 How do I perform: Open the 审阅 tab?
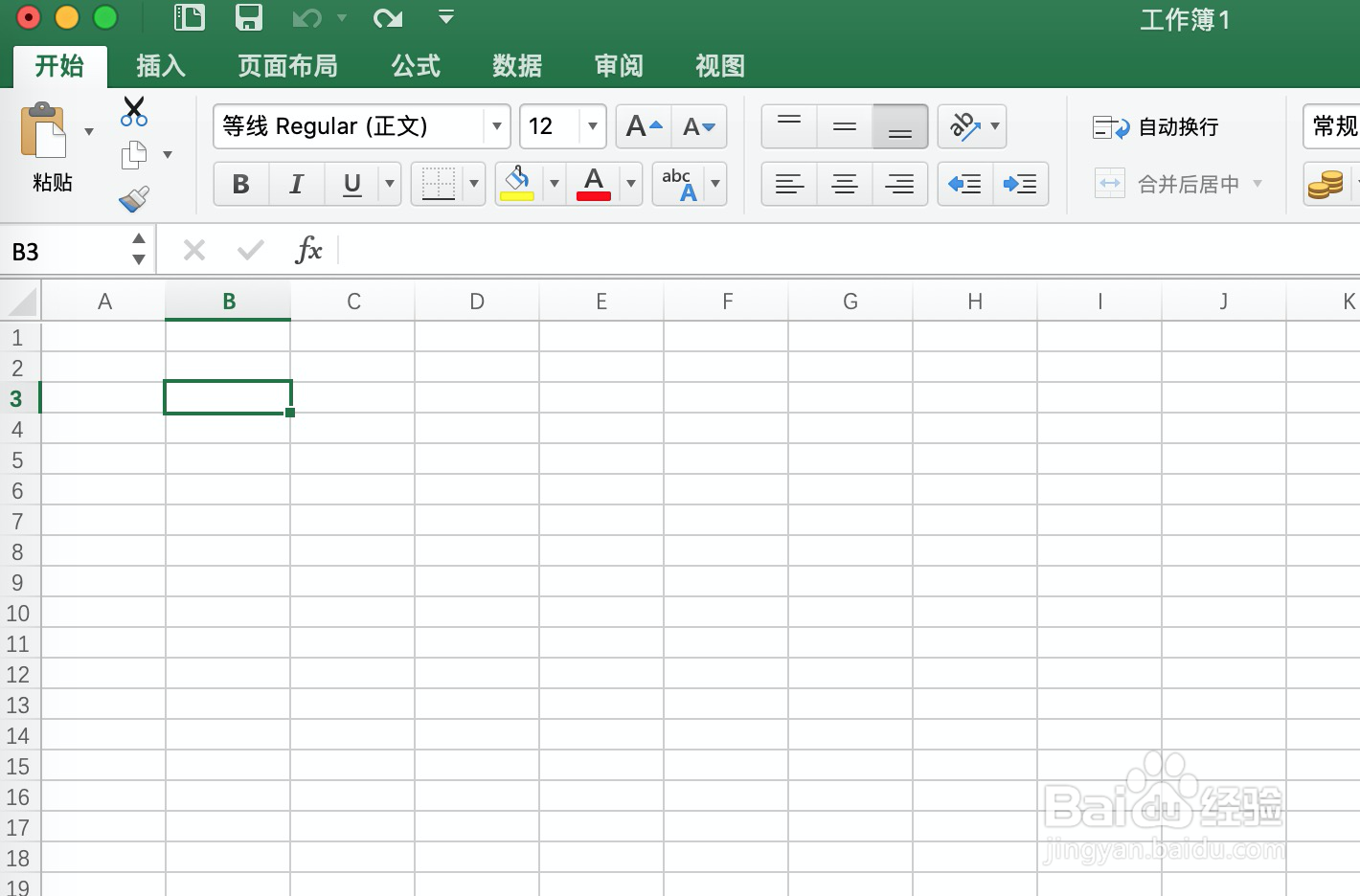tap(619, 66)
